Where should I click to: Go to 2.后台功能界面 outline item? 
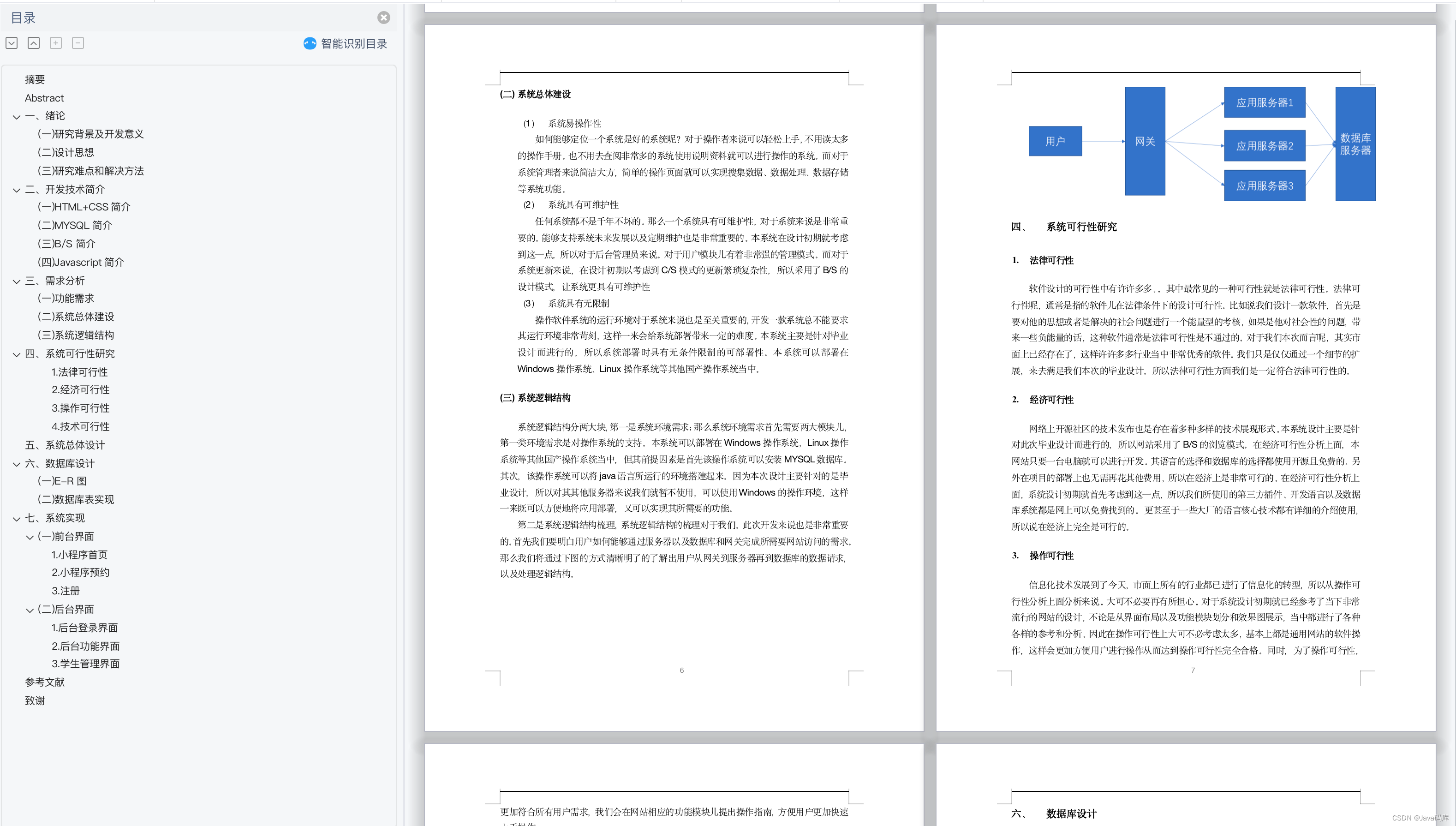[x=86, y=646]
